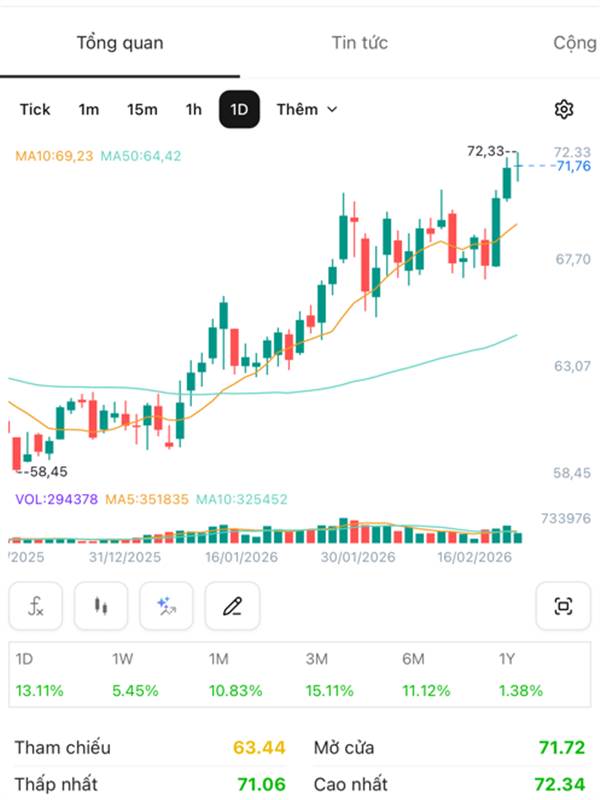
Task: Switch chart to 1m interval
Action: (89, 109)
